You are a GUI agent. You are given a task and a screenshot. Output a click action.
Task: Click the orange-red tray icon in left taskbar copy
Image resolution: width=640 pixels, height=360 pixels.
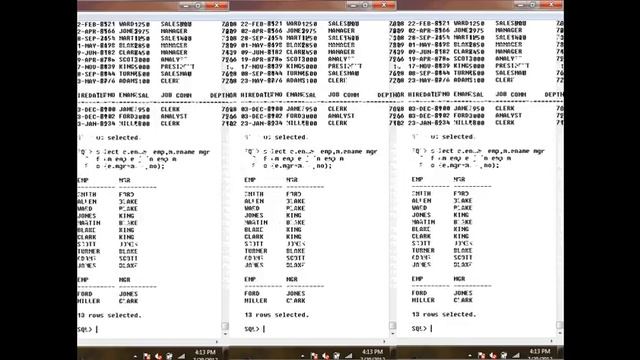click(158, 356)
